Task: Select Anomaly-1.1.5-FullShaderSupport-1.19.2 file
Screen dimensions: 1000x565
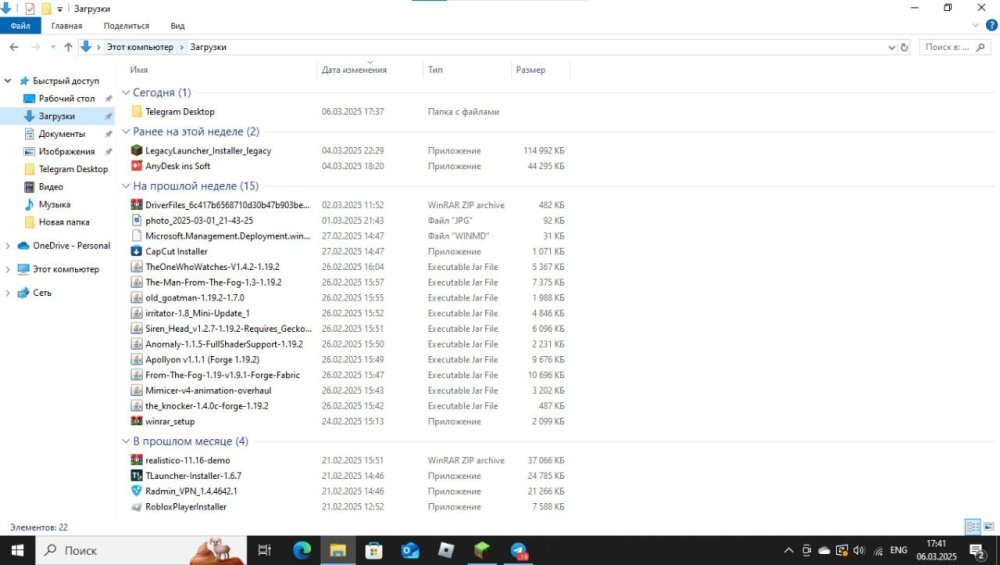Action: tap(224, 344)
